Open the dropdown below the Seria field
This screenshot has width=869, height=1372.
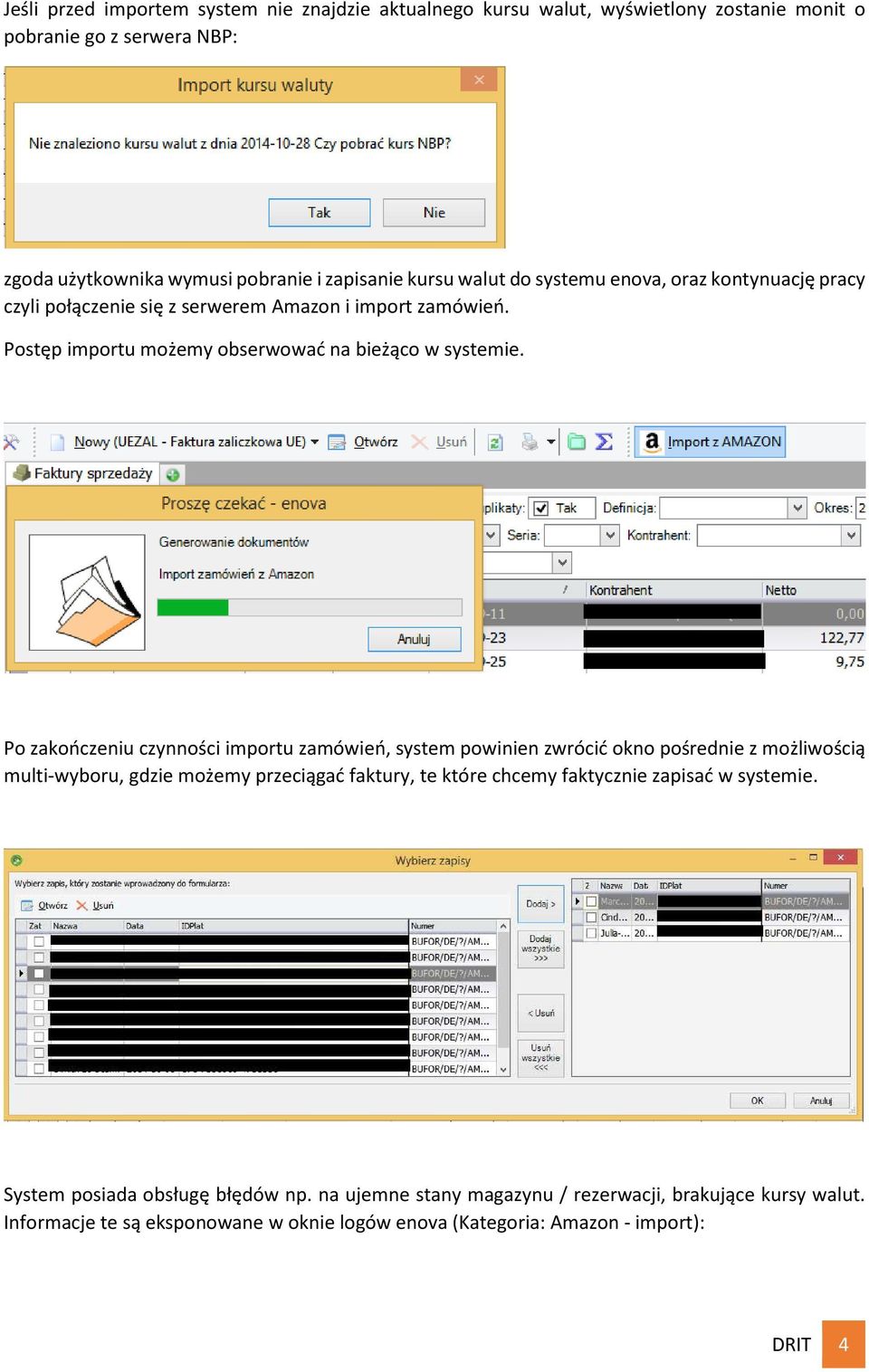(x=562, y=562)
